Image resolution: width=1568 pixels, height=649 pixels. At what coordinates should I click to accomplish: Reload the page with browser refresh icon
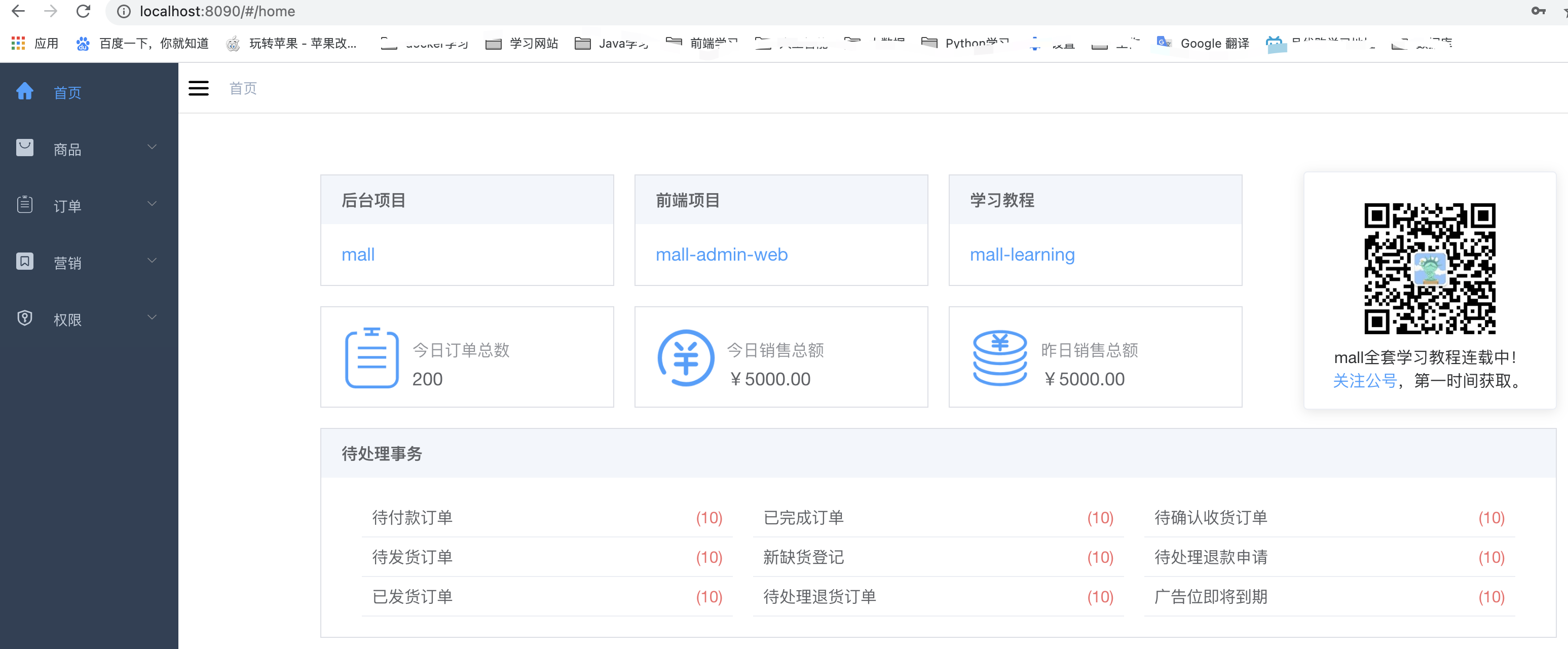(84, 11)
